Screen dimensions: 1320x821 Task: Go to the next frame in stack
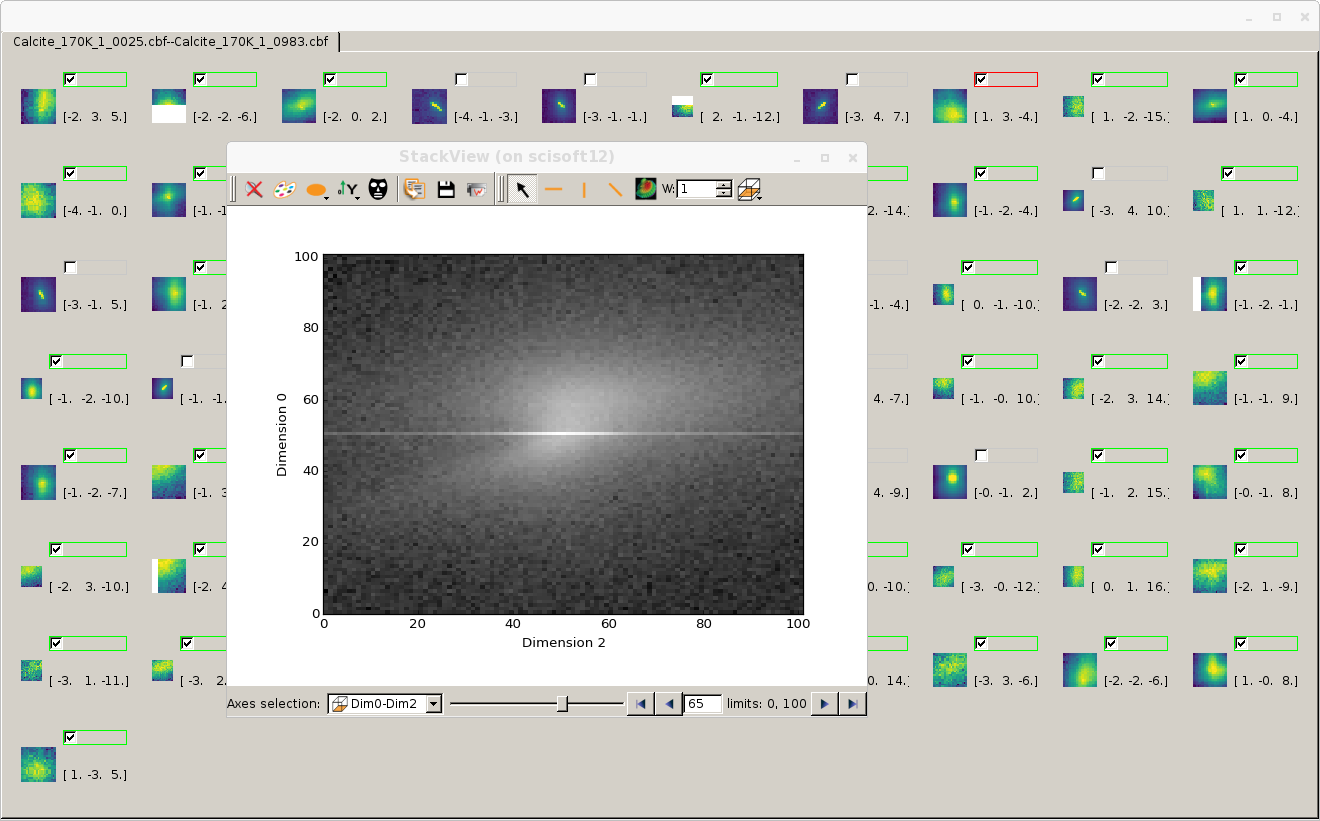[824, 704]
